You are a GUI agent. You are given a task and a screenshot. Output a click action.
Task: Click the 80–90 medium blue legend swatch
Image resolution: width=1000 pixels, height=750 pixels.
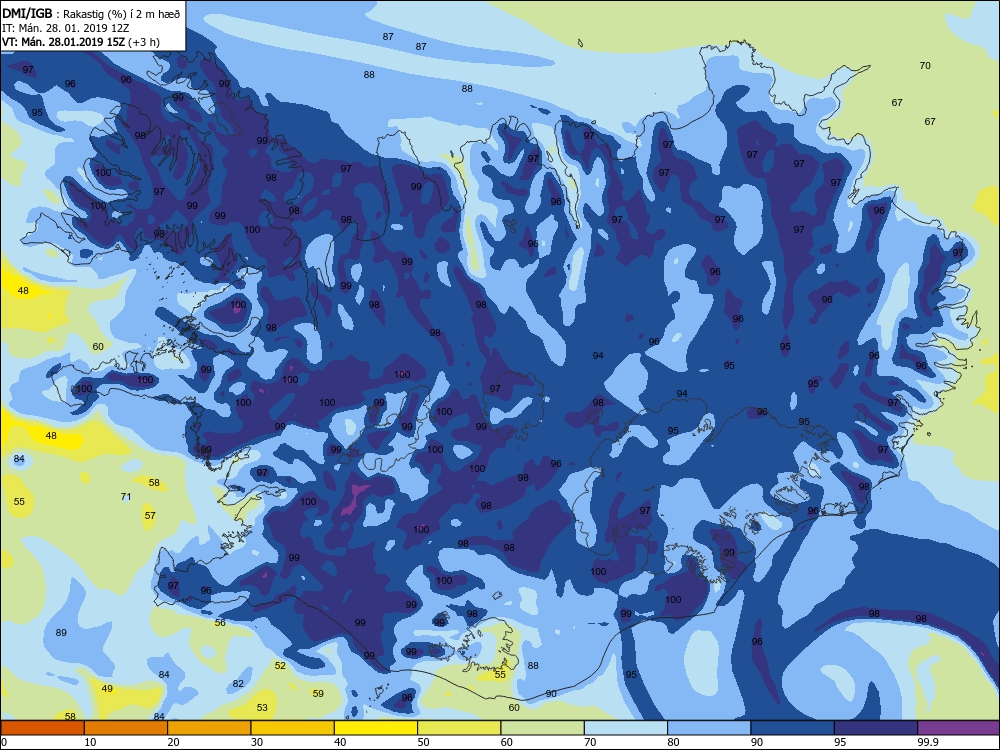pyautogui.click(x=709, y=728)
